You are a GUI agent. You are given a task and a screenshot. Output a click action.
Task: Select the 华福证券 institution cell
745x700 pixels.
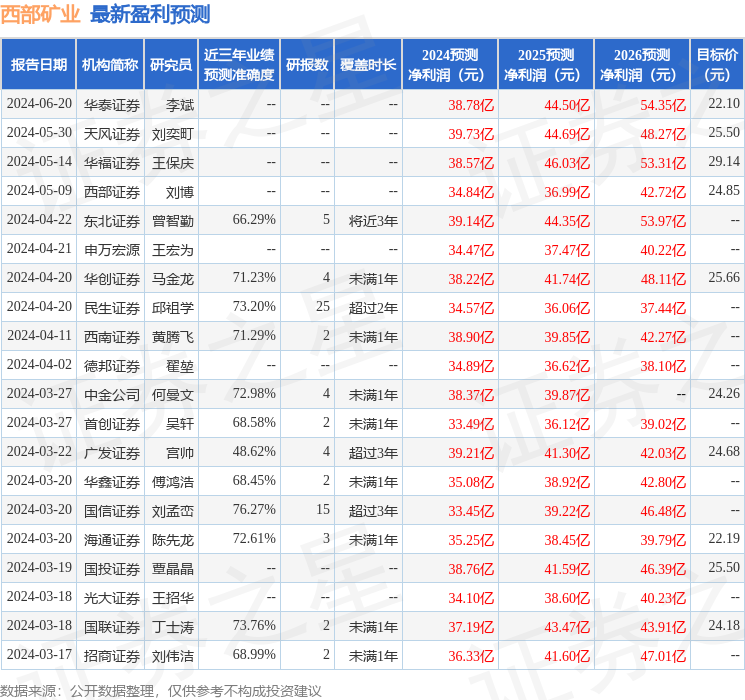[112, 163]
